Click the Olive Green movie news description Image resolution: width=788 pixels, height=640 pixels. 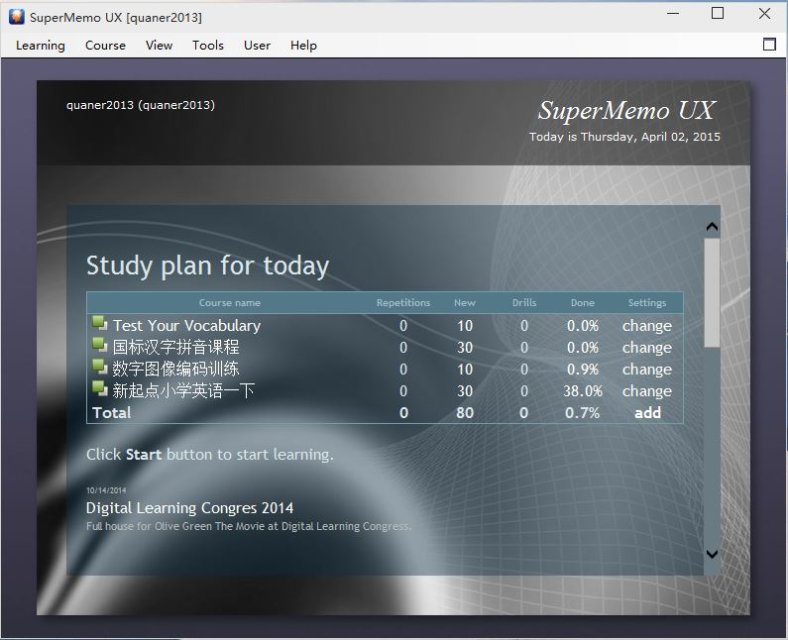click(248, 526)
